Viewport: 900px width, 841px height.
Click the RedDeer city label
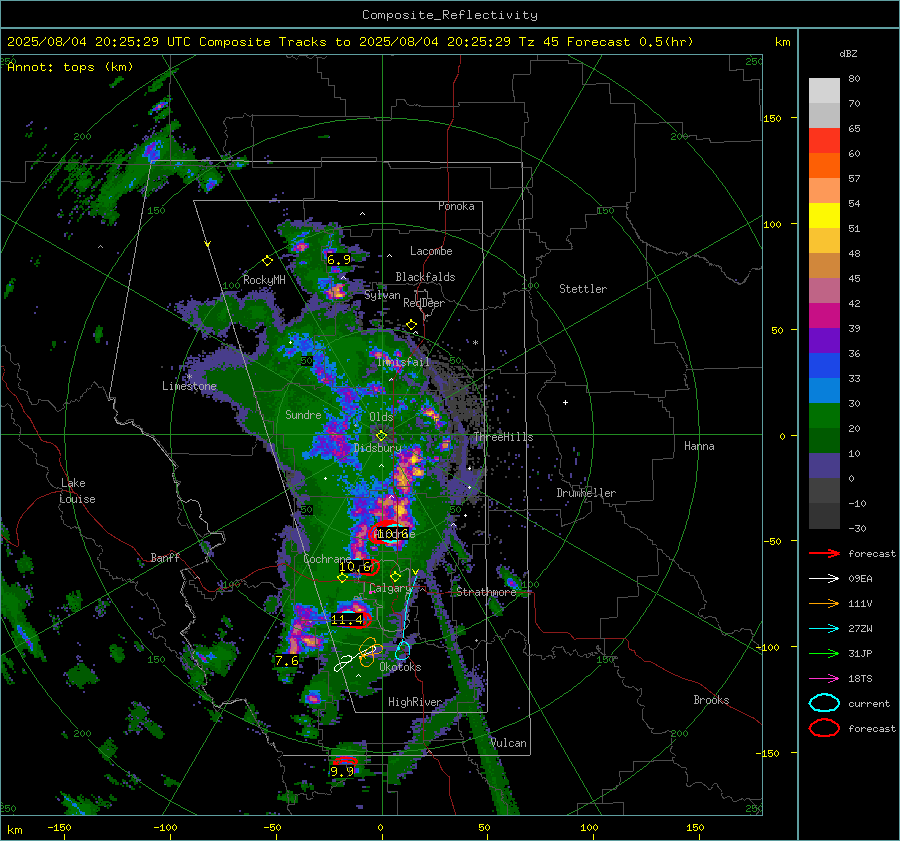424,303
